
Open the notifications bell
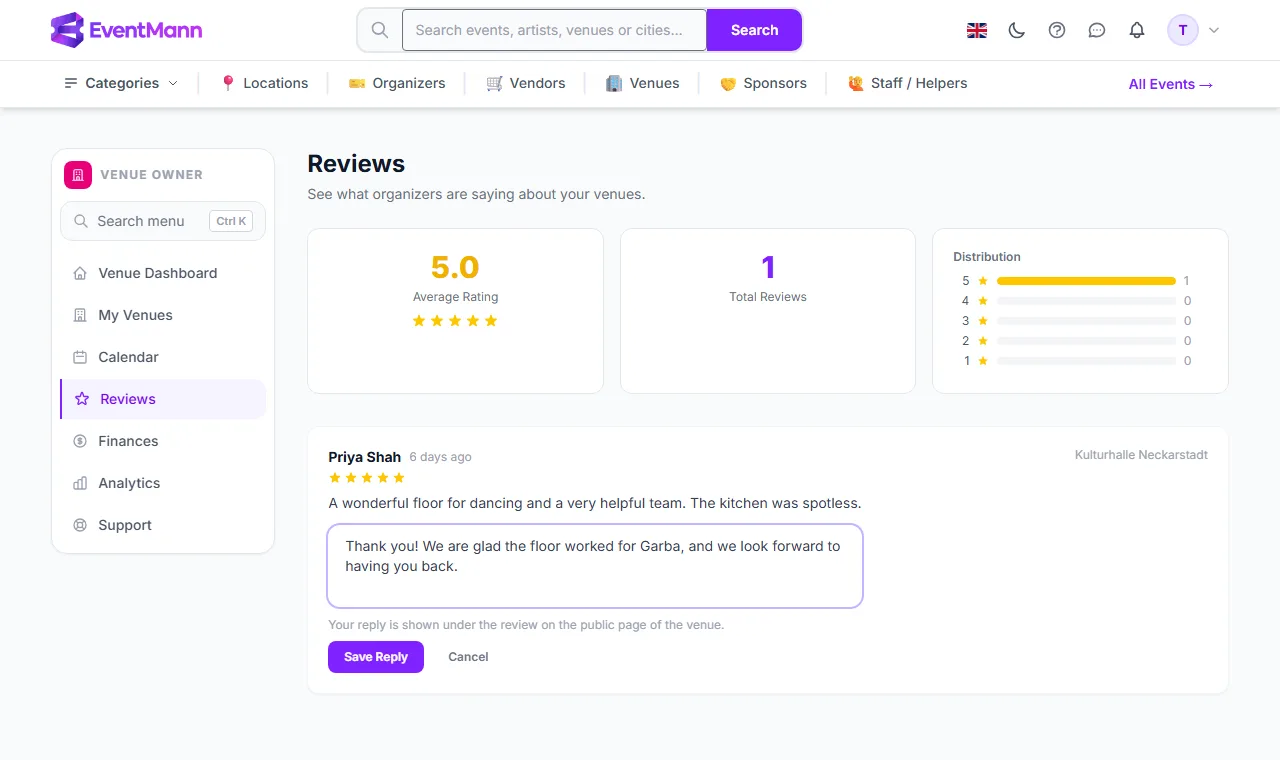tap(1137, 30)
